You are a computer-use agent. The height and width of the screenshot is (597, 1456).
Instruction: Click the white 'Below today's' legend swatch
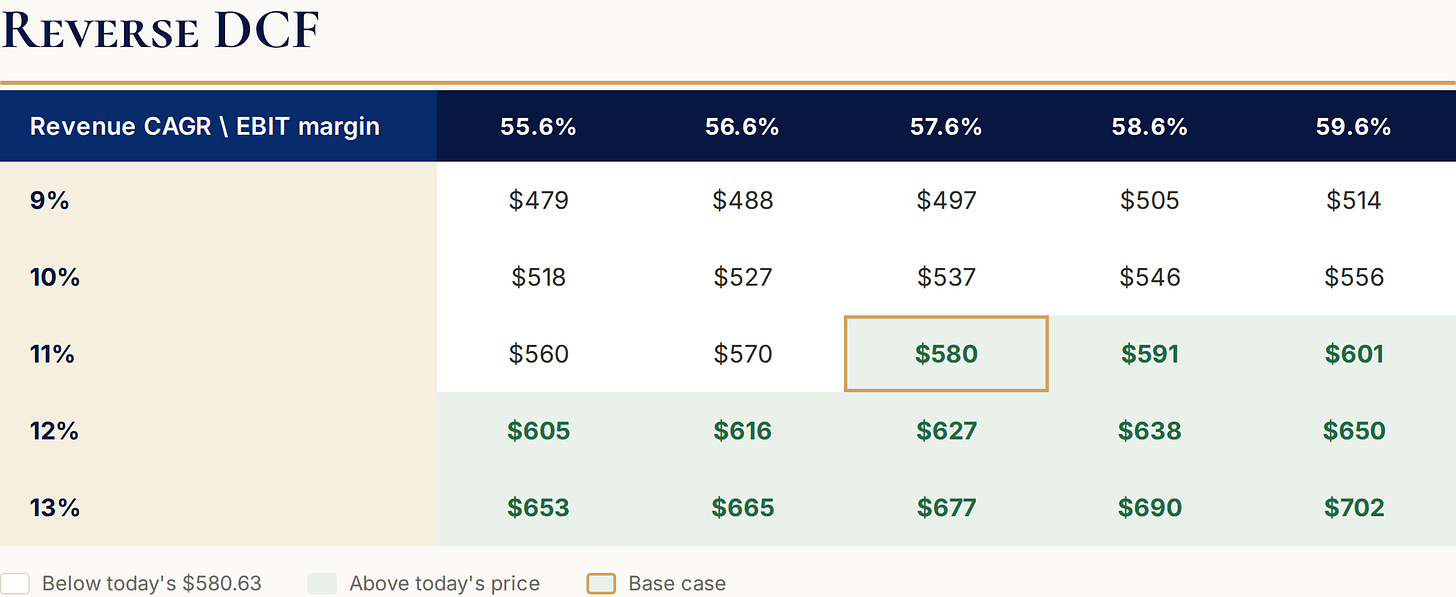click(x=15, y=584)
